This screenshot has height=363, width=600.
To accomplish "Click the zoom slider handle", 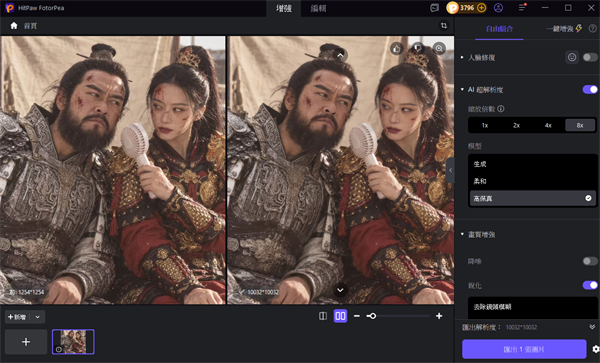I will coord(372,316).
